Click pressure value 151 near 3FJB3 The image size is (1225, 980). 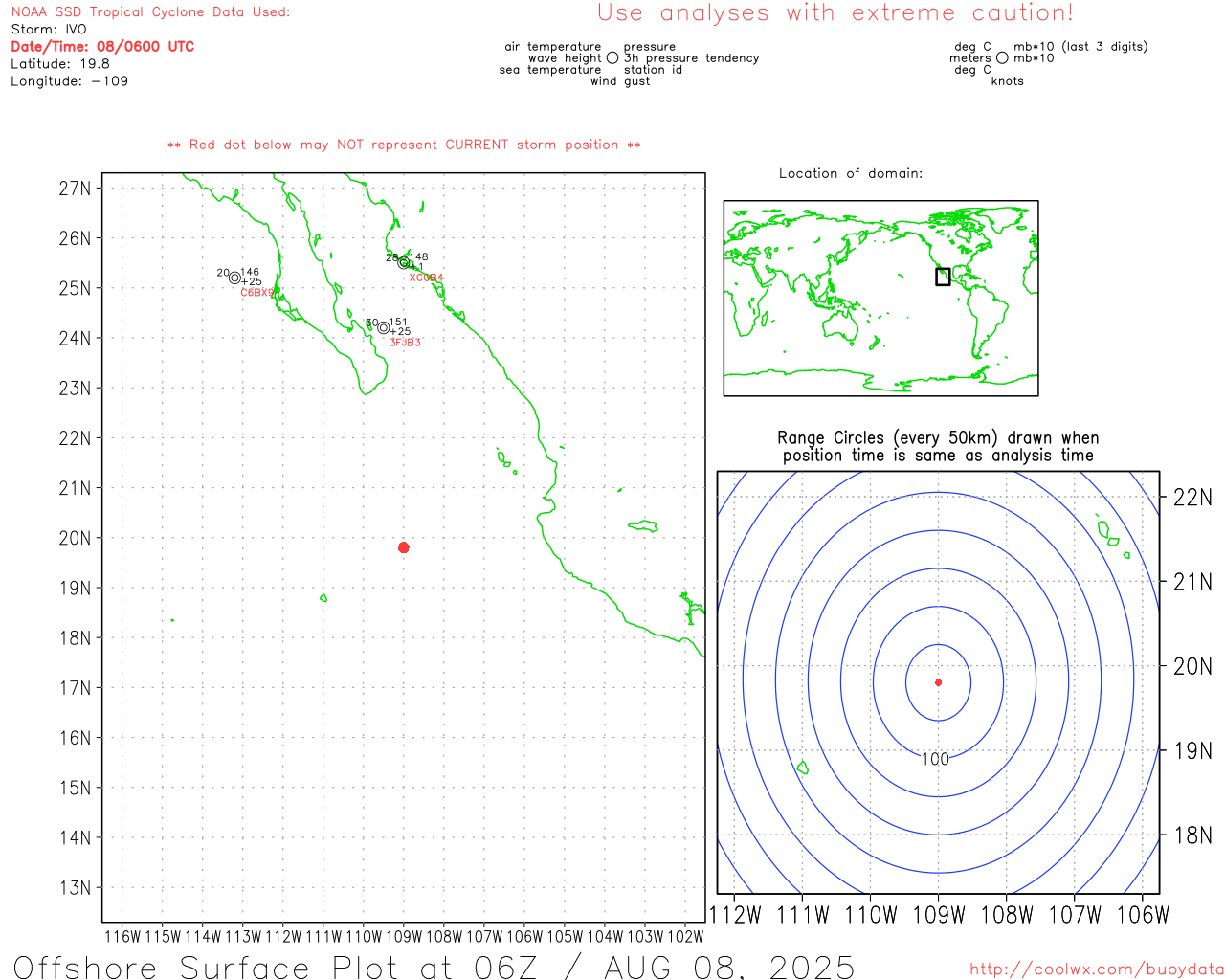click(398, 323)
